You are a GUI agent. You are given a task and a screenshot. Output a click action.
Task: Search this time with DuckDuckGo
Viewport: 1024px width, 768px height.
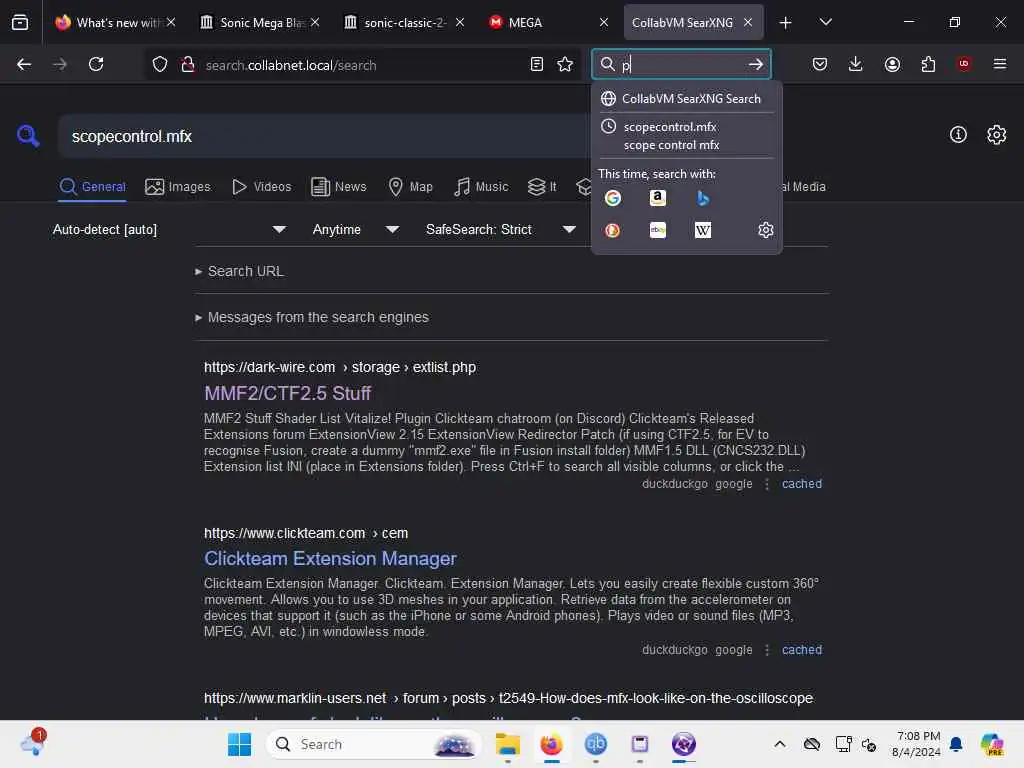click(613, 230)
